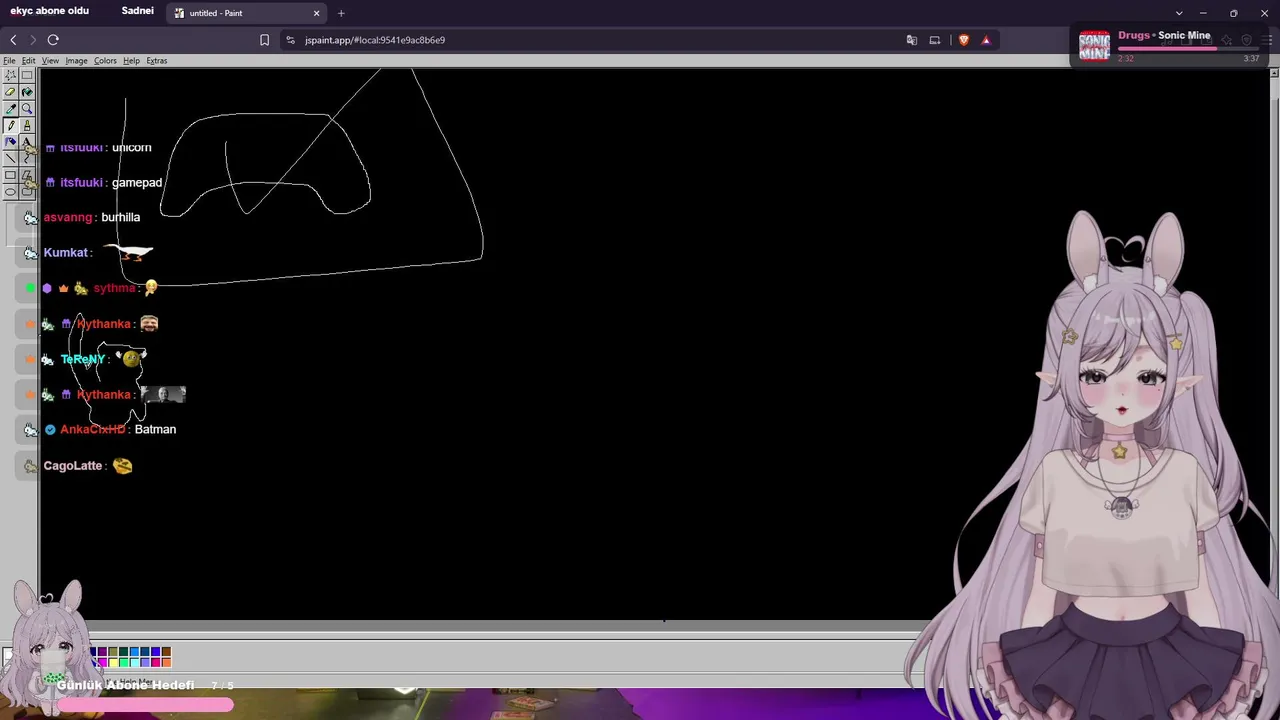
Task: Open the File menu
Action: 9,61
